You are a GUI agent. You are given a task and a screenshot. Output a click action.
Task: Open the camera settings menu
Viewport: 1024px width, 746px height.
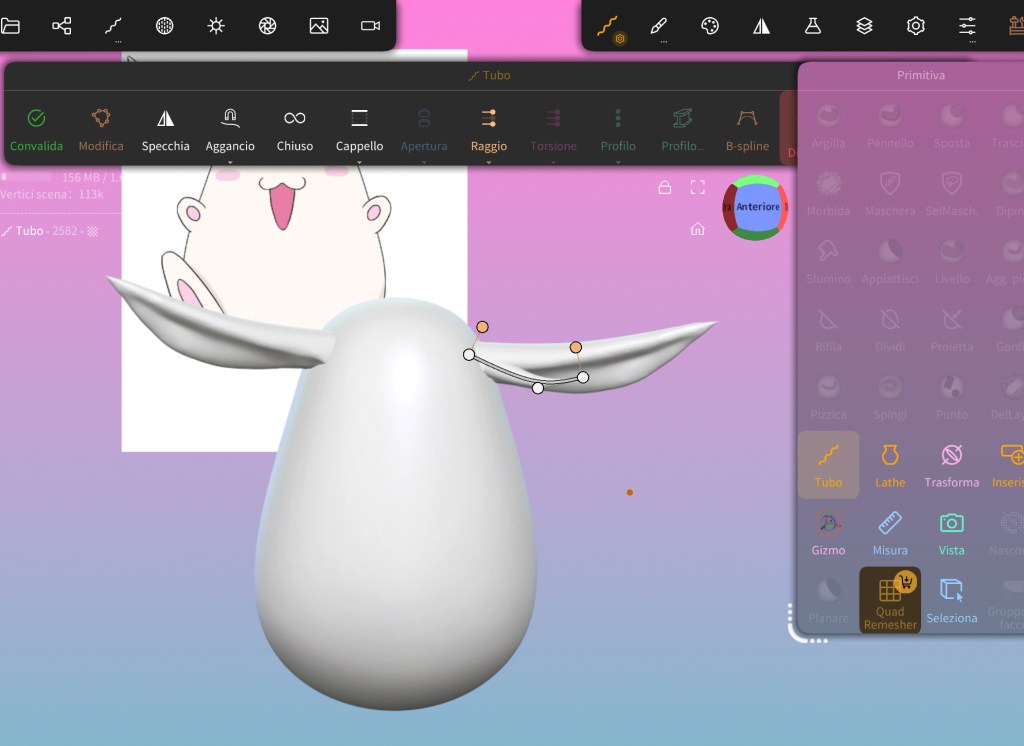pos(370,26)
